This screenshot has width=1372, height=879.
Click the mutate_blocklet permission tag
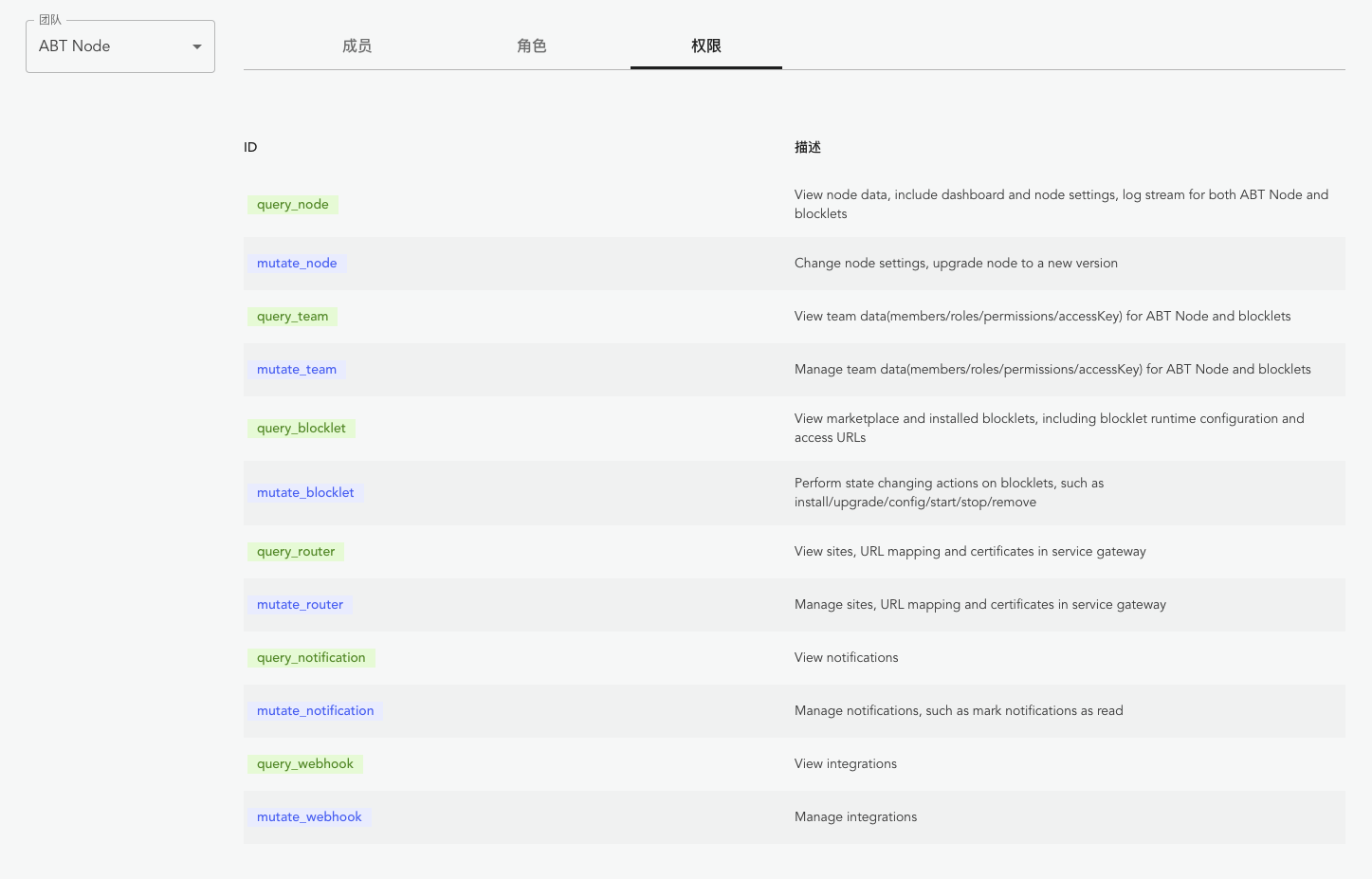pos(305,493)
